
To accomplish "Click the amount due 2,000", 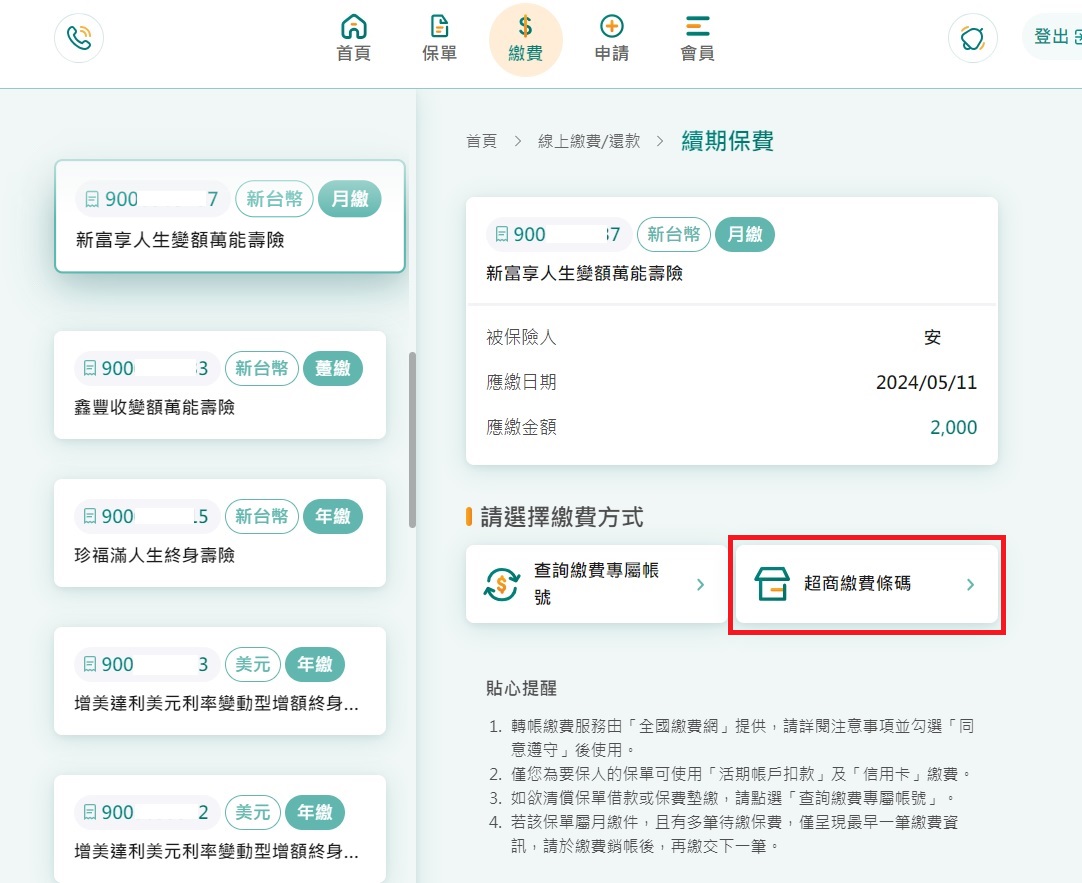I will coord(953,428).
